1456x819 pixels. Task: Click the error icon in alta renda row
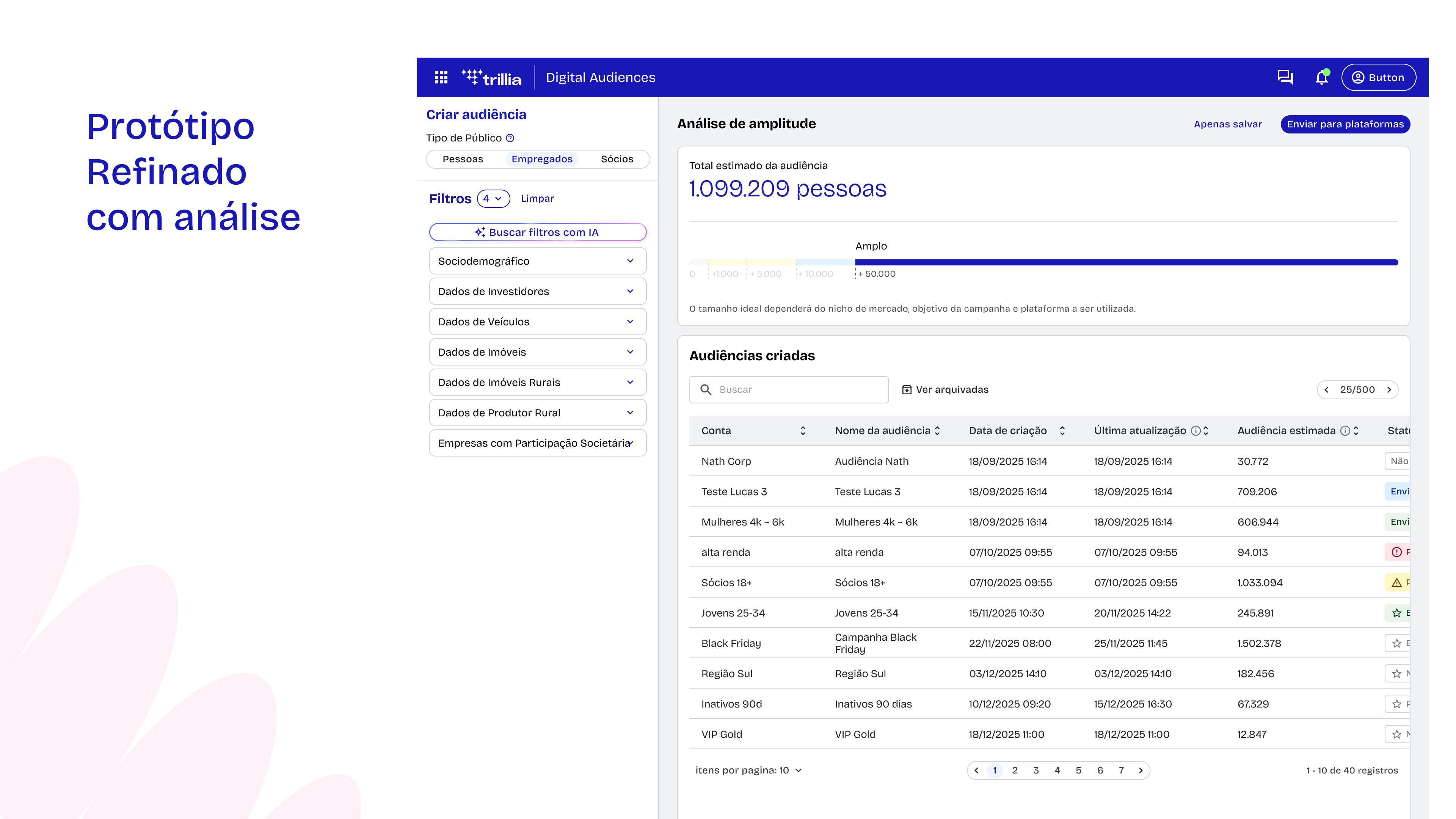click(1396, 552)
